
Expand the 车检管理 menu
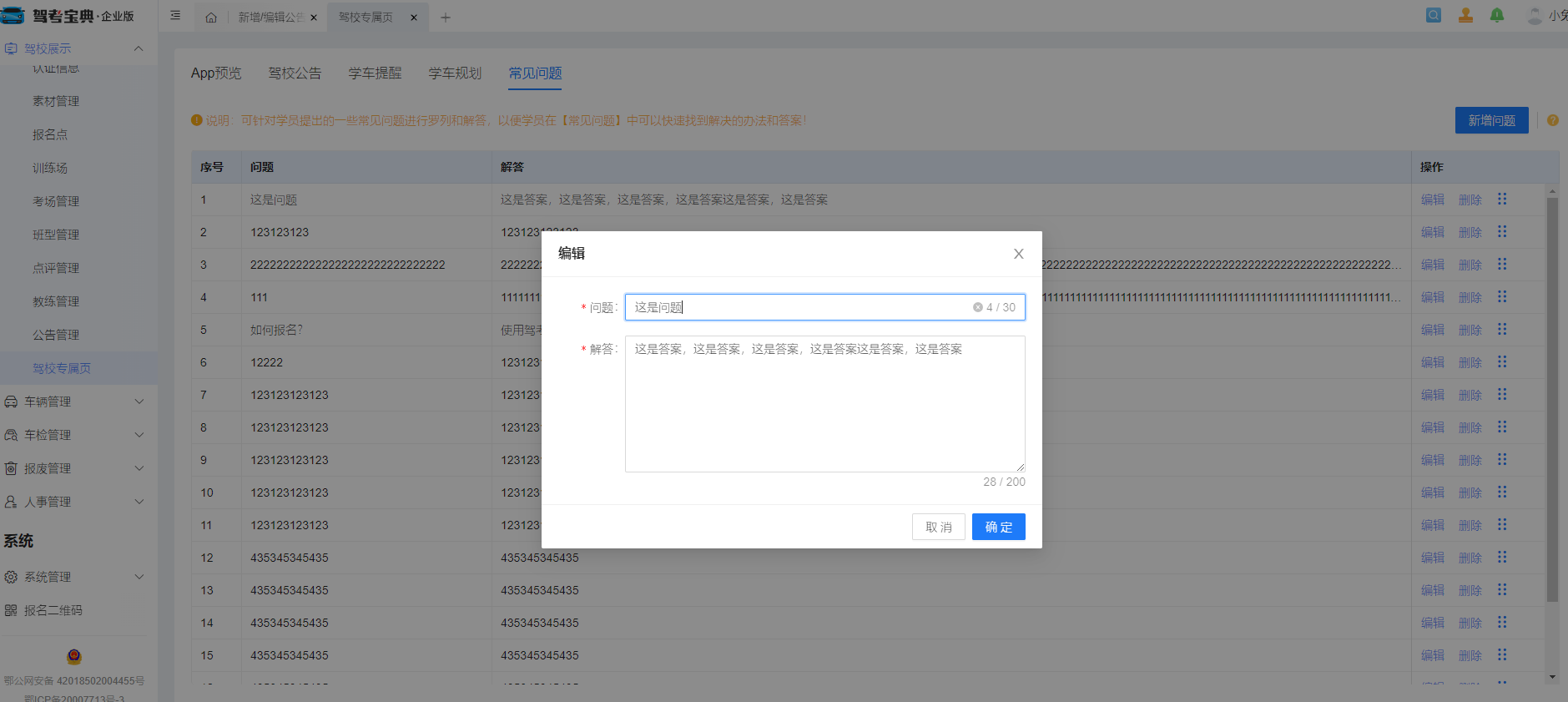click(x=139, y=435)
